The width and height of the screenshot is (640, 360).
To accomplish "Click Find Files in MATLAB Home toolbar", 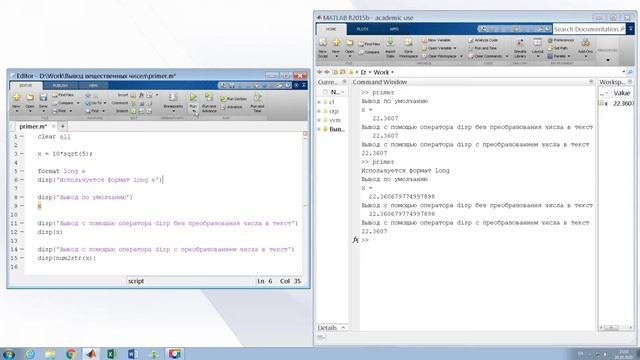I will [369, 44].
